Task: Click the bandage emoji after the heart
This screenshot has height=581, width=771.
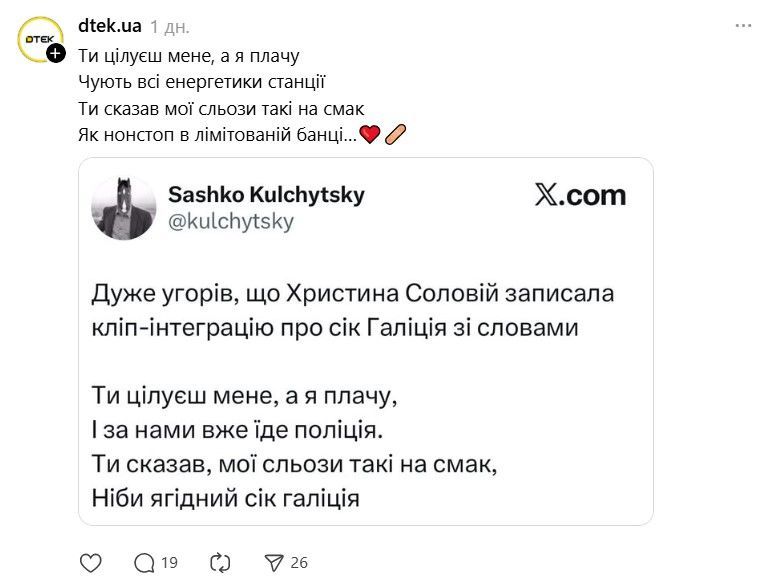Action: click(x=395, y=135)
